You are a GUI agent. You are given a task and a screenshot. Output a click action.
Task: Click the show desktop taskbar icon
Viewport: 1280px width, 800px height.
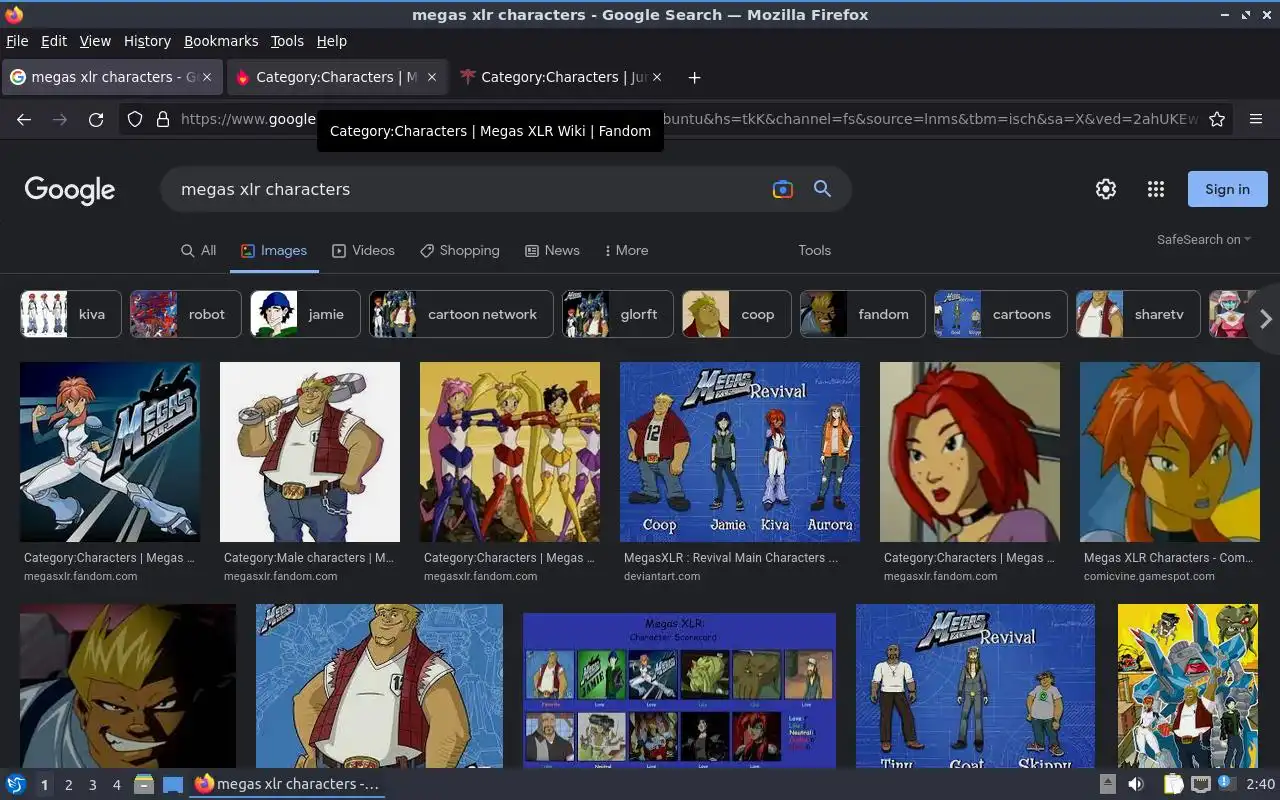(173, 785)
